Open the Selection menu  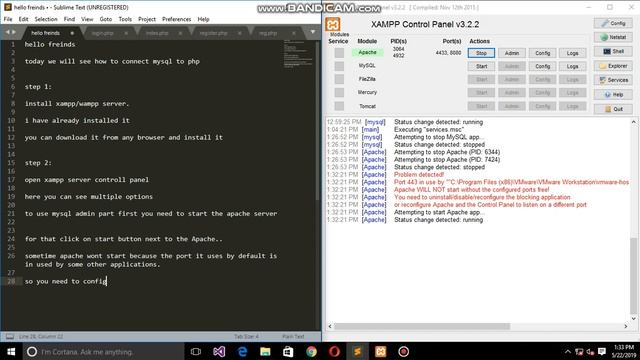46,19
